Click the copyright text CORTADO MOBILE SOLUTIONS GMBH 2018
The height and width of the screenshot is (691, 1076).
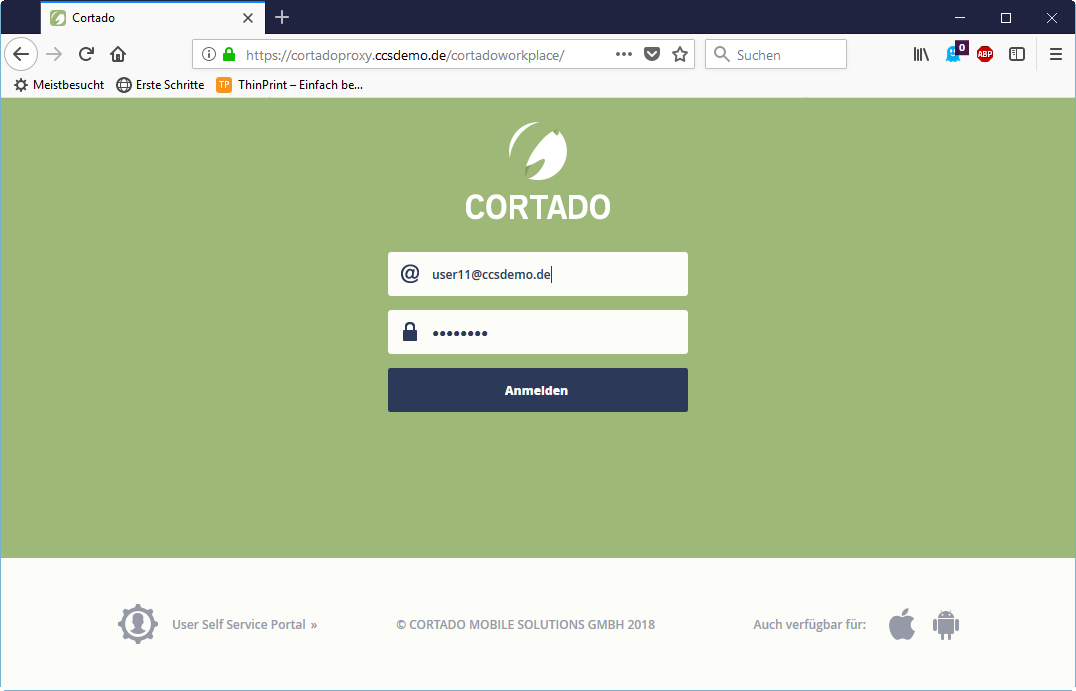tap(526, 624)
